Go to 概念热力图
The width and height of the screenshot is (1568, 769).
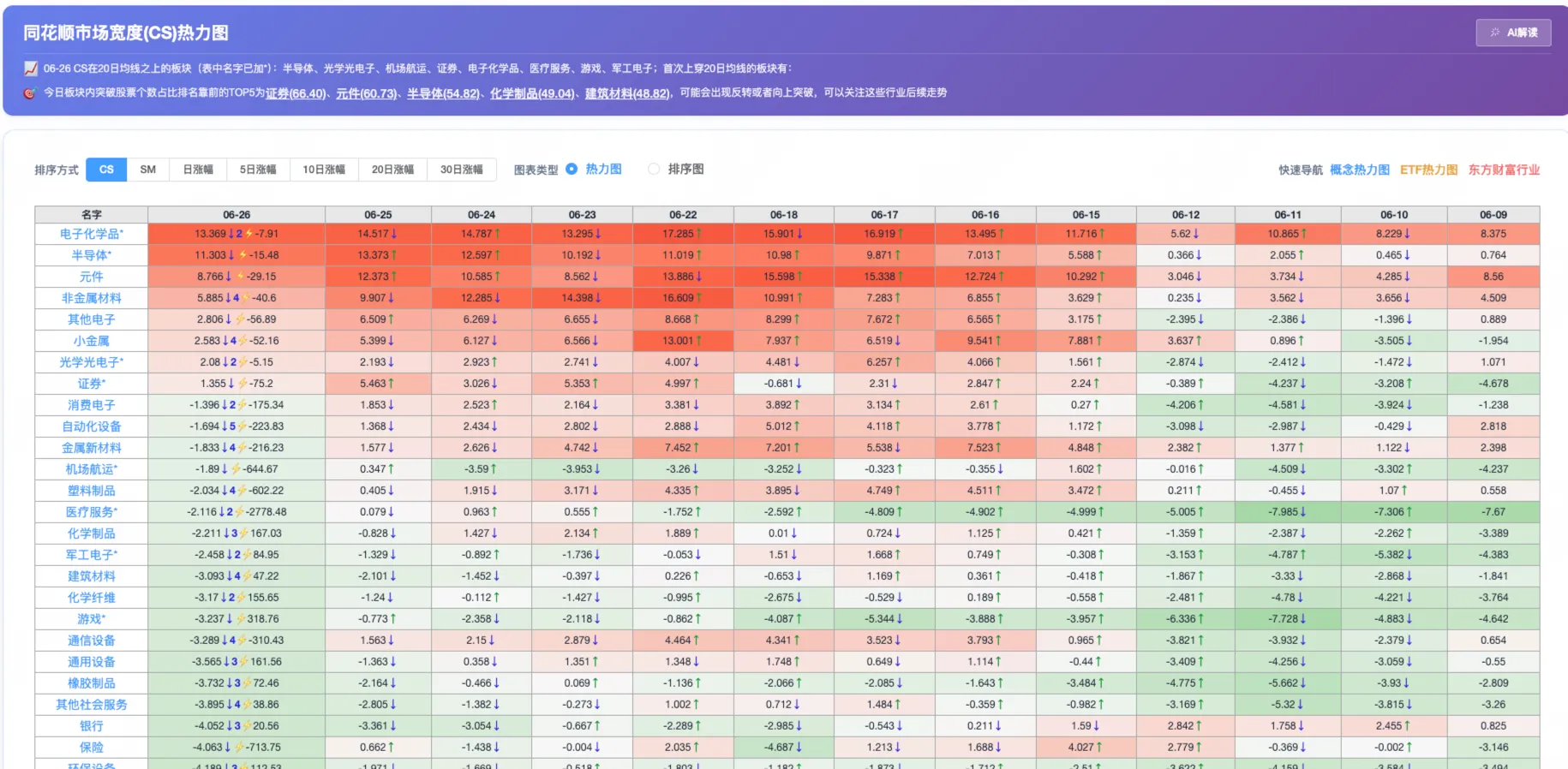[1360, 170]
